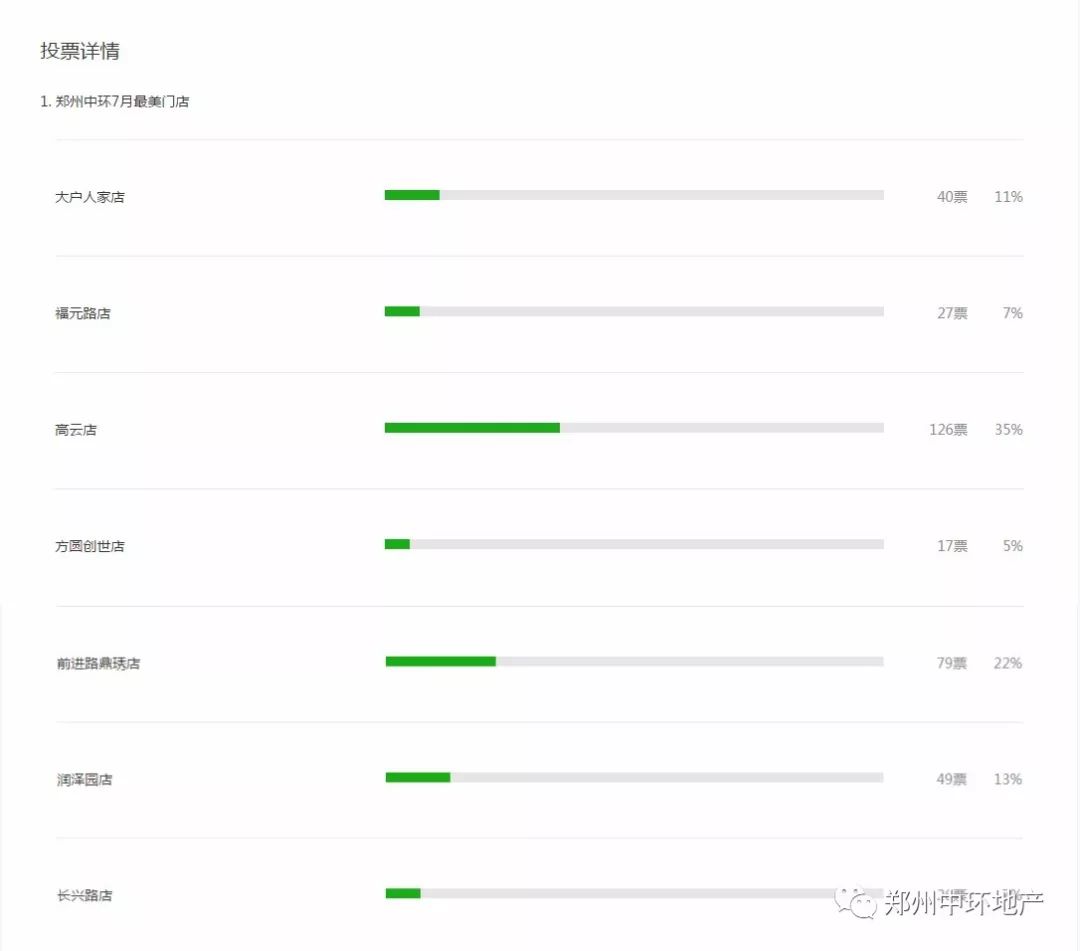Click the 大户人家店 progress bar

pyautogui.click(x=634, y=195)
